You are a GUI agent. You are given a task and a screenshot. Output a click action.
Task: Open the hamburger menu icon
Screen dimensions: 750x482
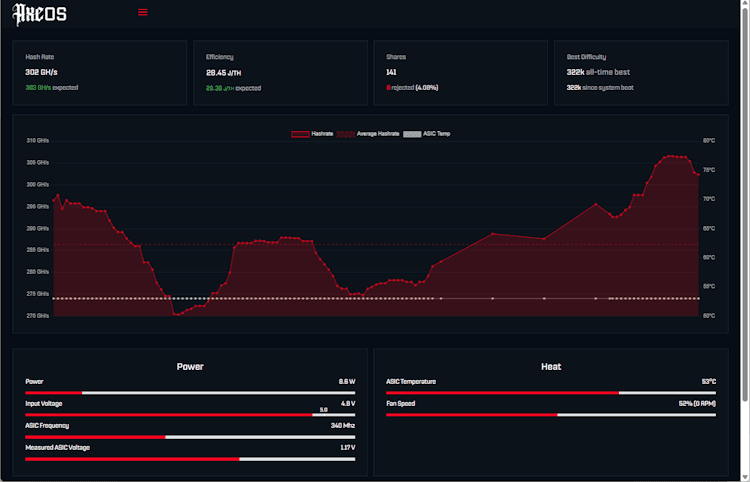143,13
